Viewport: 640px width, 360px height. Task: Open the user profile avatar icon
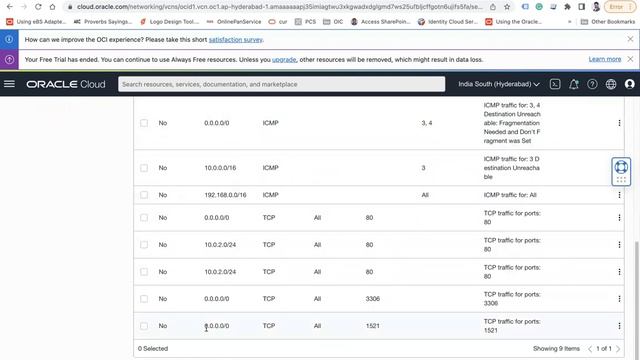pyautogui.click(x=629, y=84)
